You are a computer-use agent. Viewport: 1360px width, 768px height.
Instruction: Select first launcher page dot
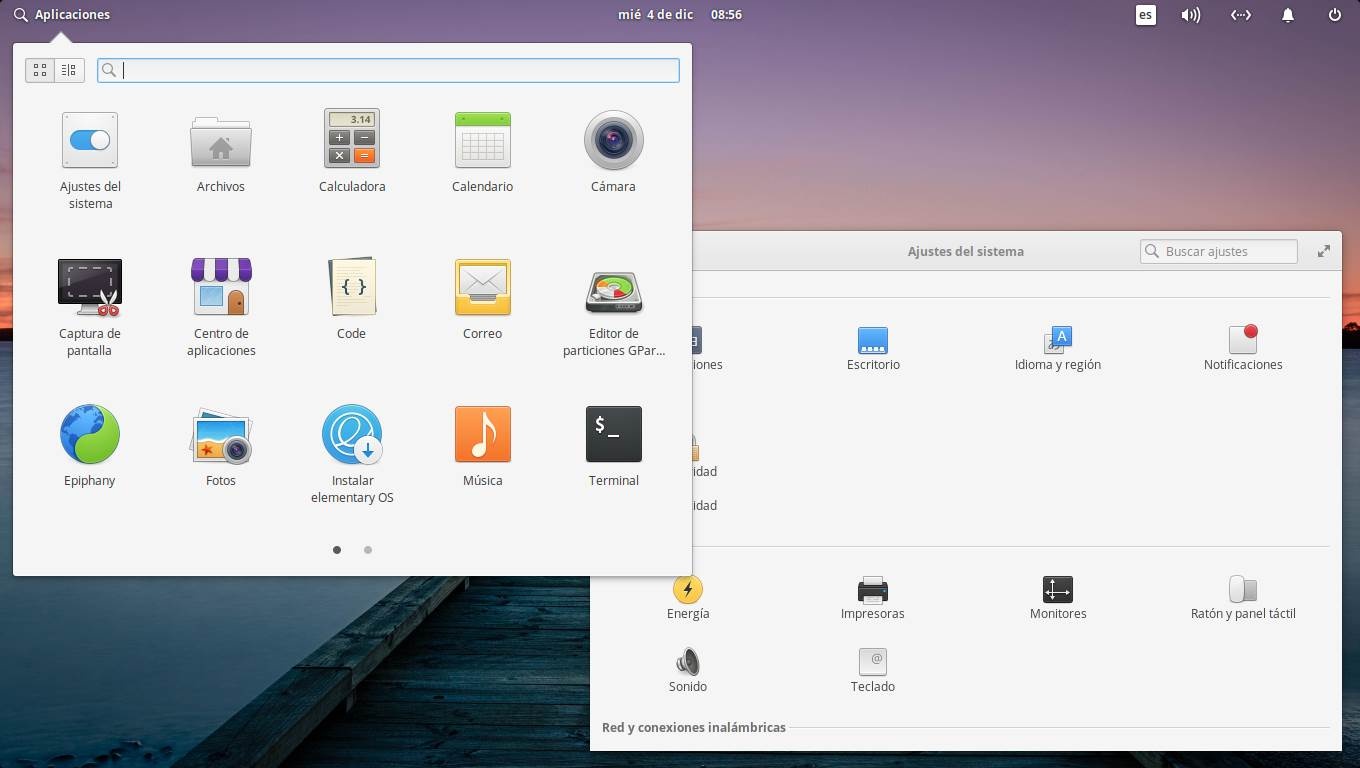[337, 549]
